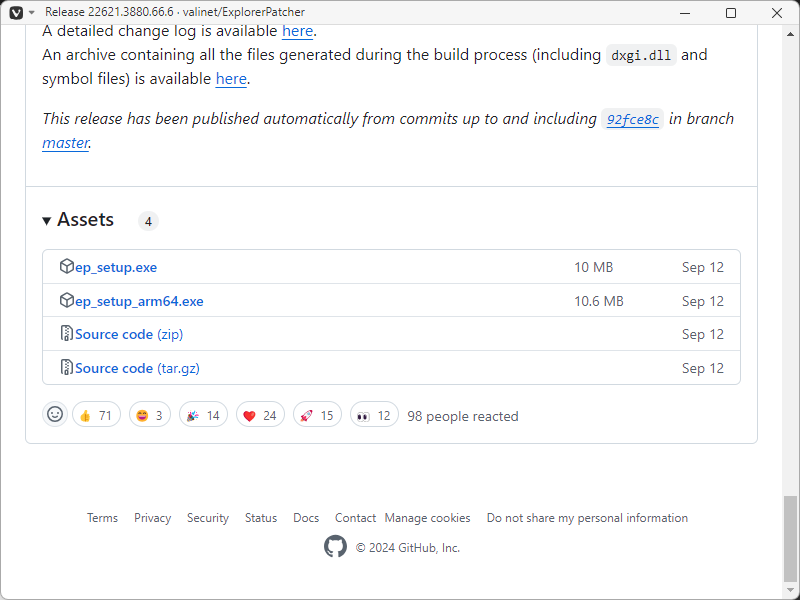Click the 'dxgi.dll' code text
The height and width of the screenshot is (600, 800).
641,56
